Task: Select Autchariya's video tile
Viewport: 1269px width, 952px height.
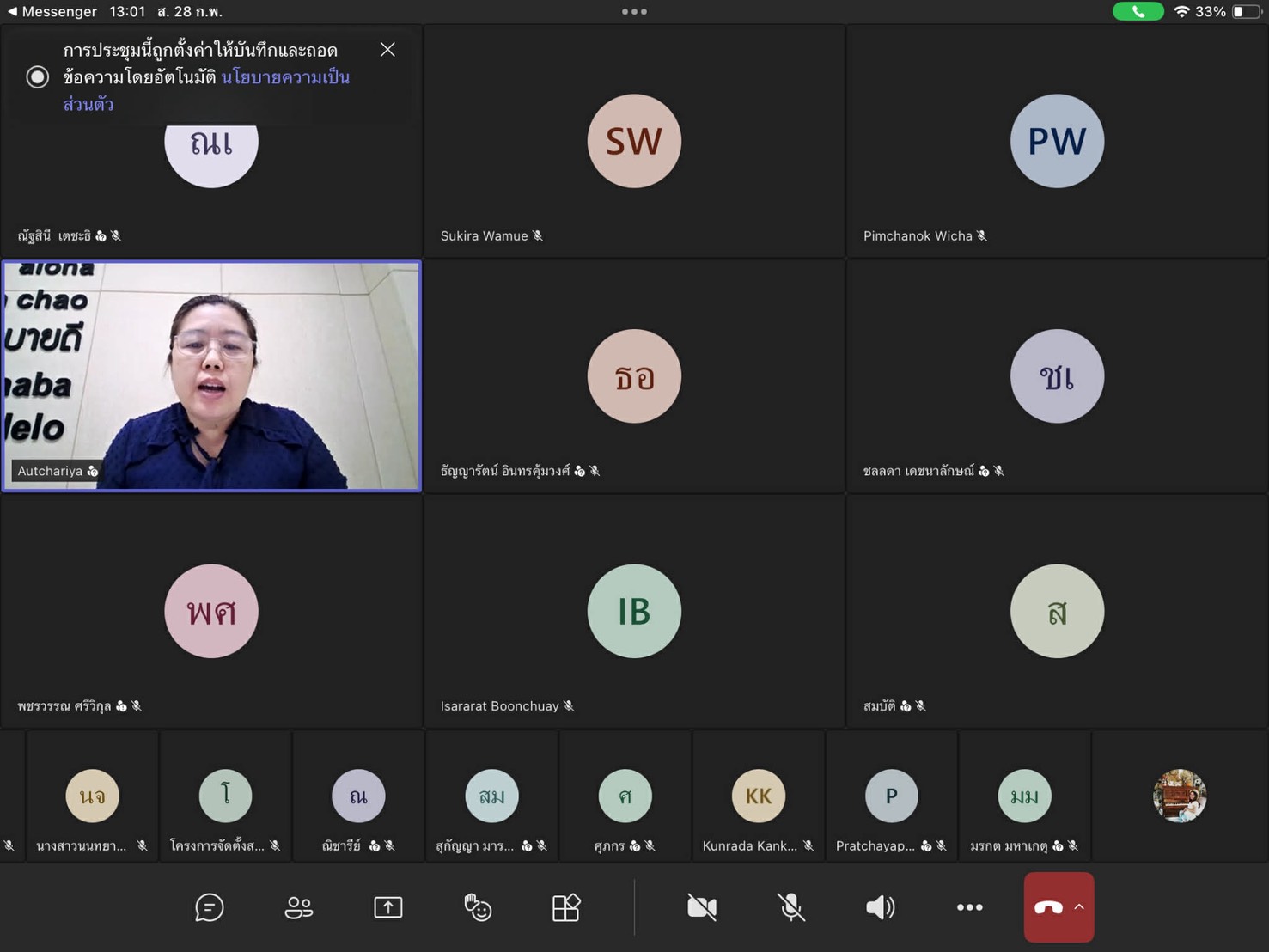Action: pyautogui.click(x=211, y=376)
